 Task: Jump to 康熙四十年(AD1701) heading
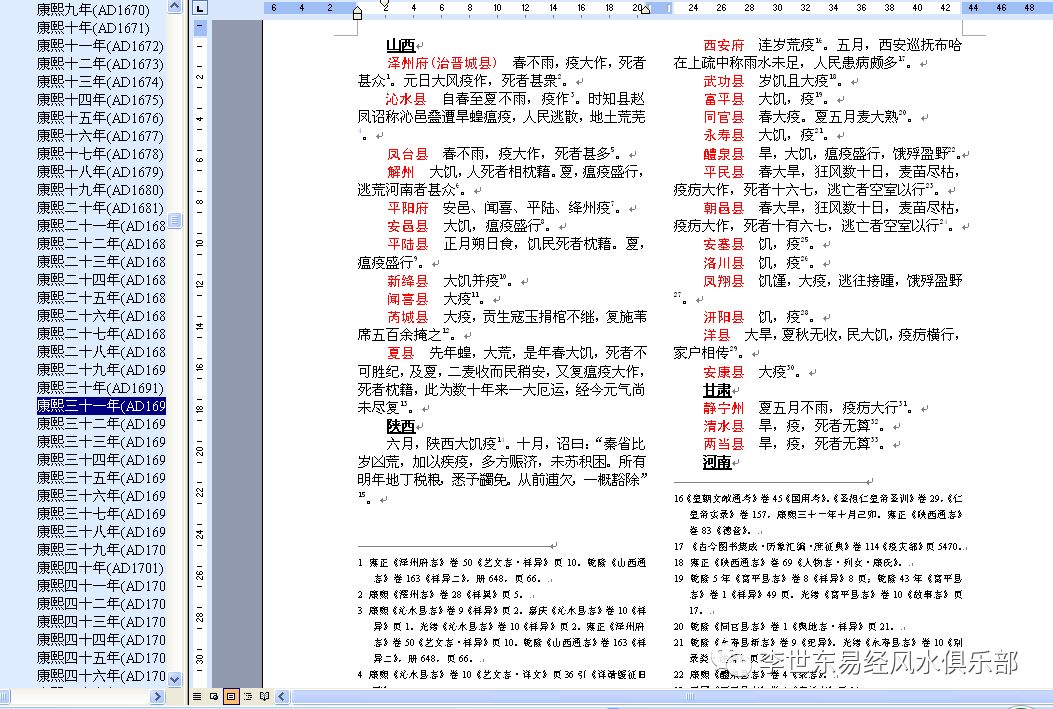coord(99,567)
